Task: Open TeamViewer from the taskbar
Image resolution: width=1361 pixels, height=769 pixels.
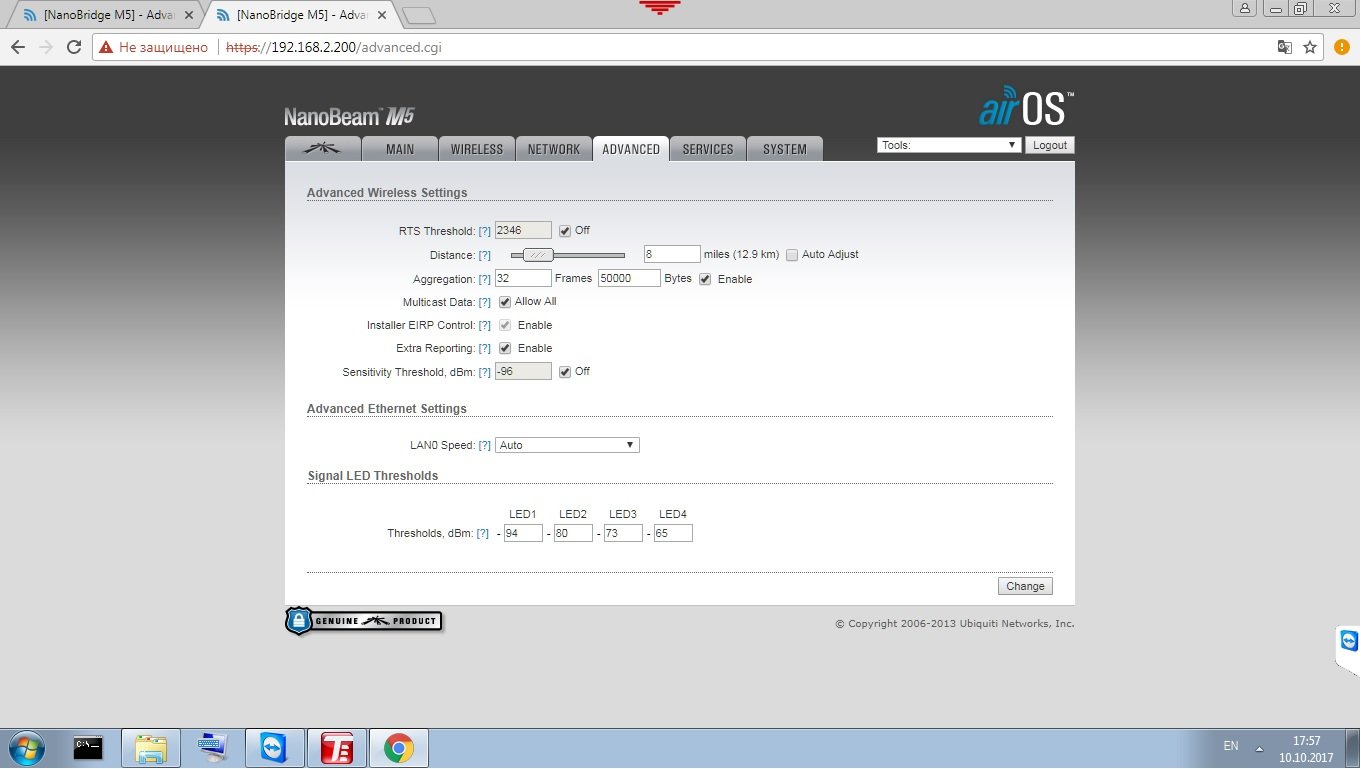Action: [272, 747]
